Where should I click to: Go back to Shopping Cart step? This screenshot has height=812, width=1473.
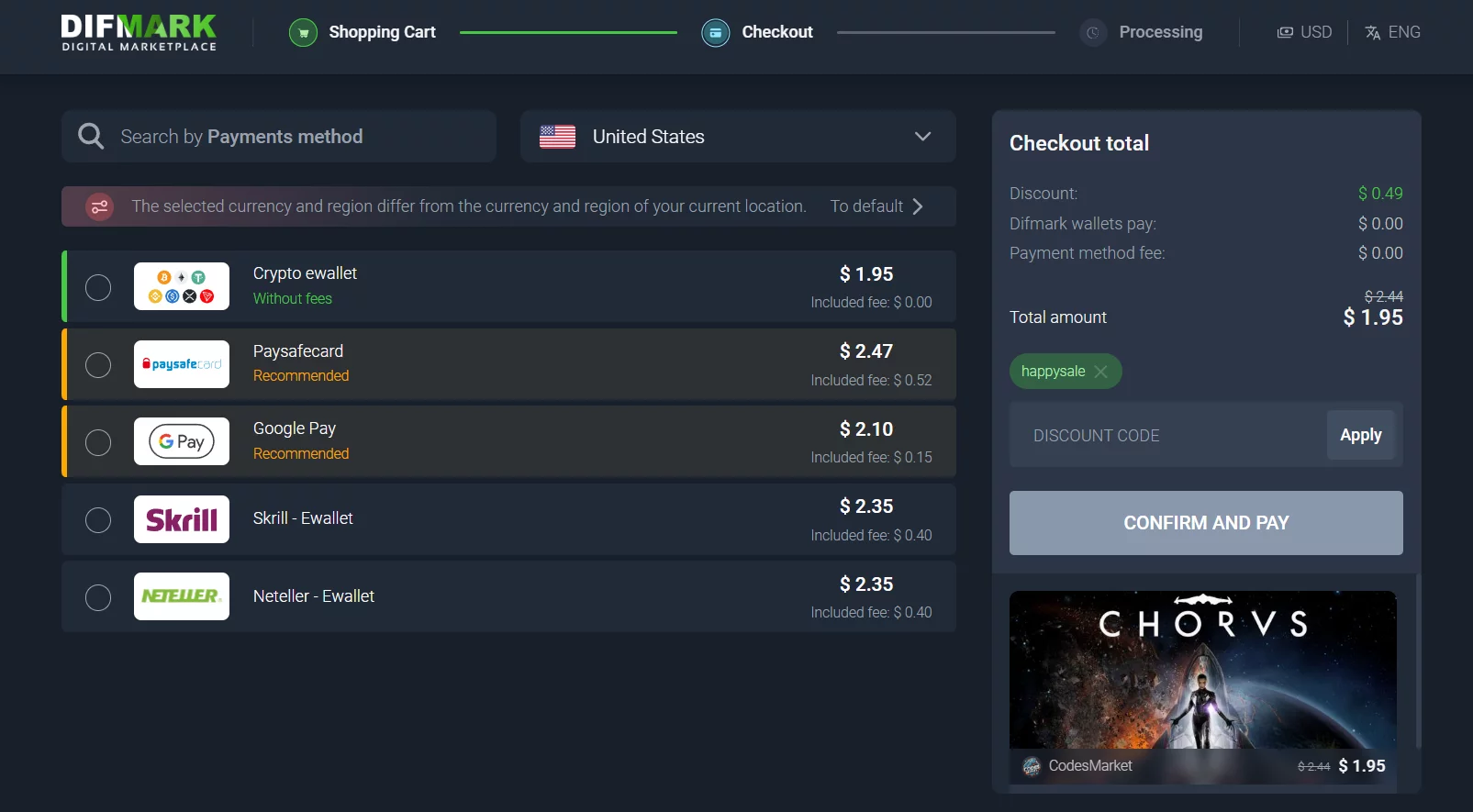(382, 32)
